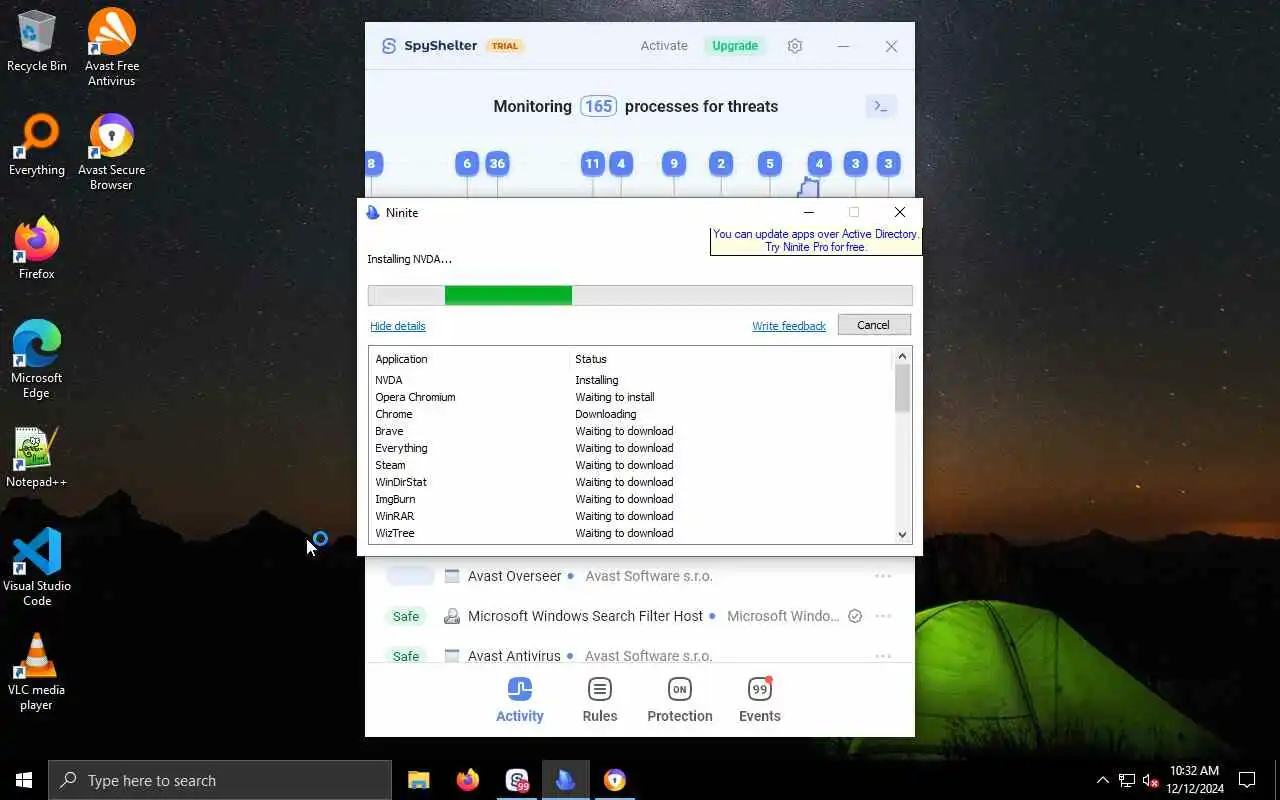Open more options for Avast Antivirus row
1280x800 pixels.
coord(883,656)
